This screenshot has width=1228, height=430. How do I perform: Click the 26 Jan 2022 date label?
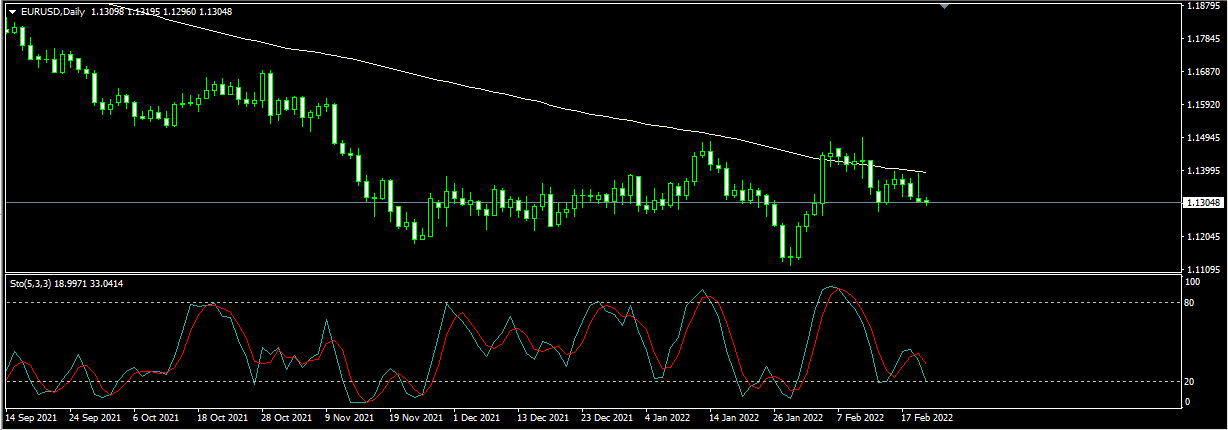pos(798,418)
